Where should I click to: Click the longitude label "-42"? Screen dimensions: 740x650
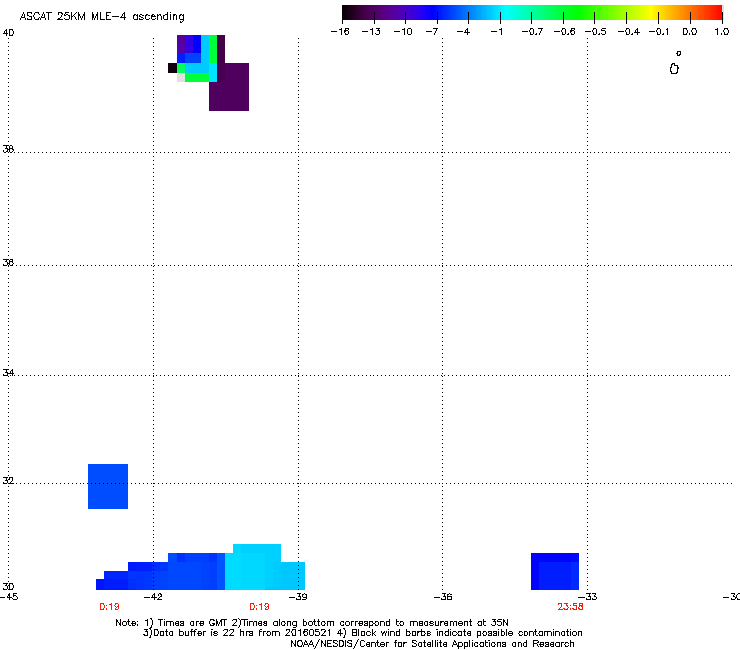(153, 597)
